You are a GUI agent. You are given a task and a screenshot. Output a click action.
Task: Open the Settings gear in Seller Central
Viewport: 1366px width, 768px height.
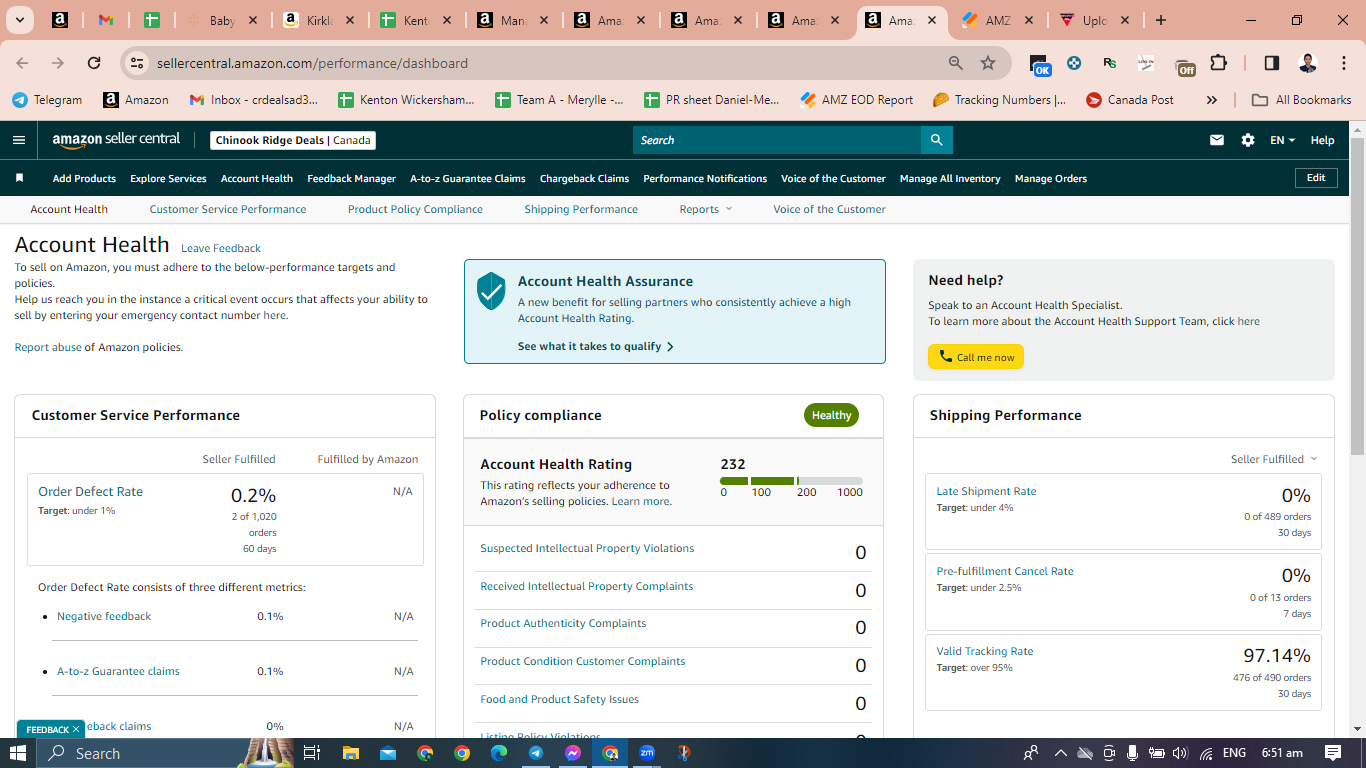point(1248,140)
